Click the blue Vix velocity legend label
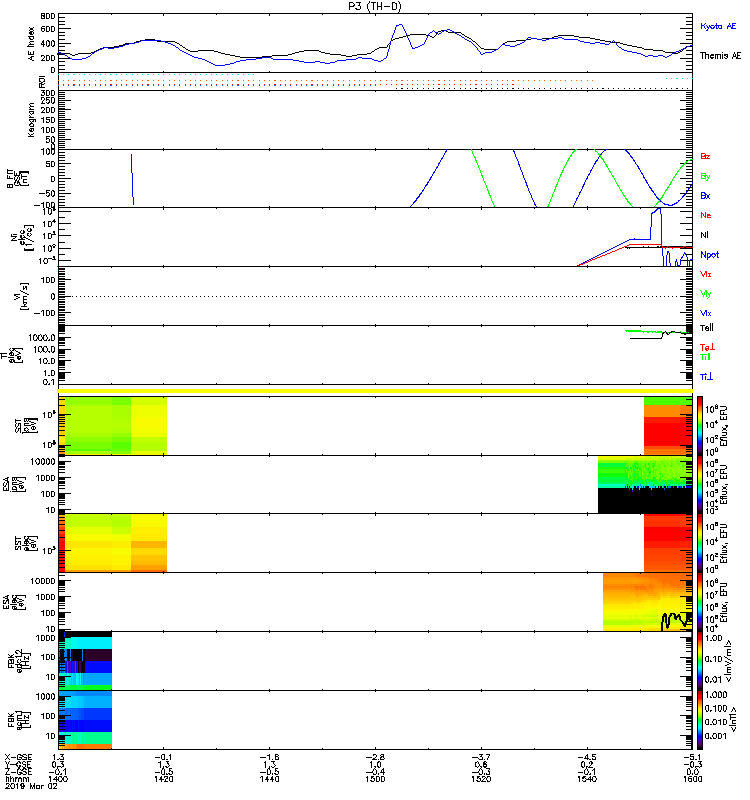750x800 pixels. click(x=705, y=313)
